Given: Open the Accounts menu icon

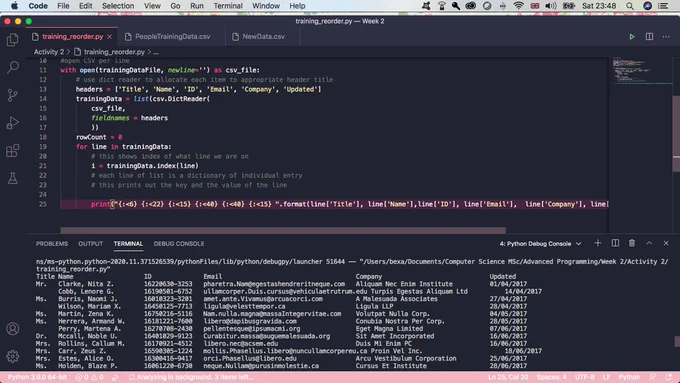Looking at the screenshot, I should click(13, 329).
